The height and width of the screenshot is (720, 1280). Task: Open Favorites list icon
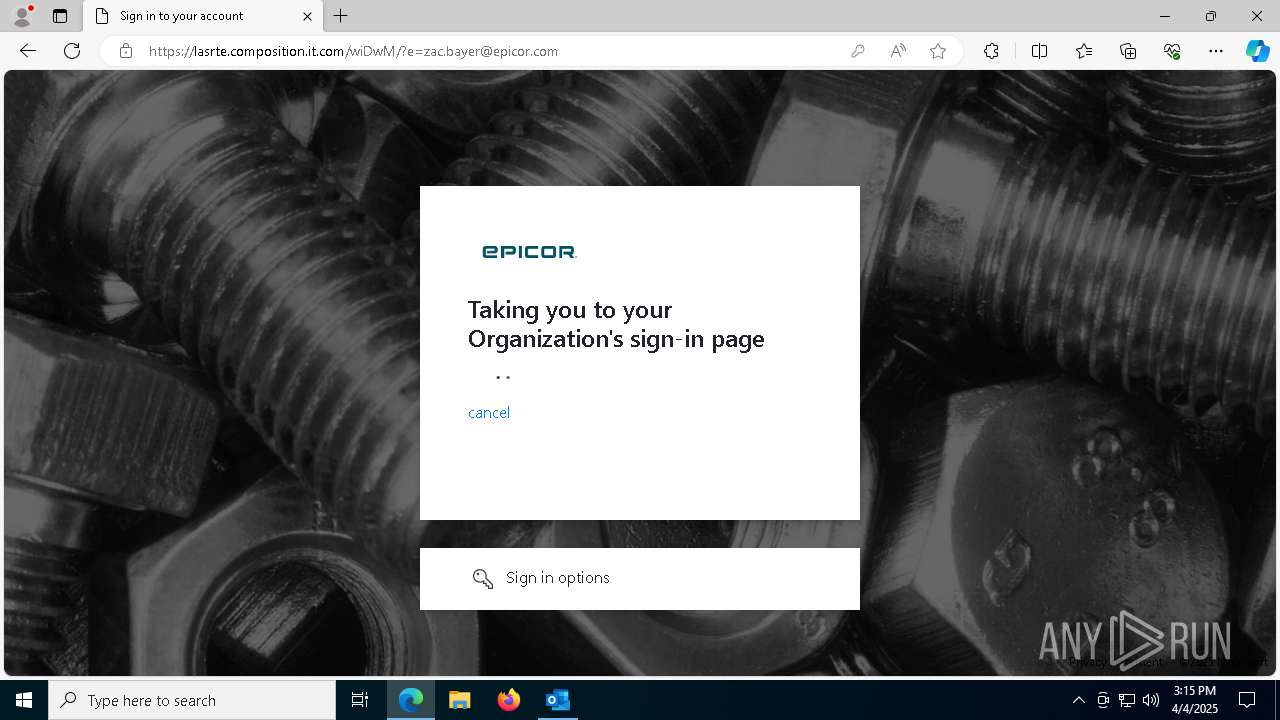click(x=1084, y=51)
